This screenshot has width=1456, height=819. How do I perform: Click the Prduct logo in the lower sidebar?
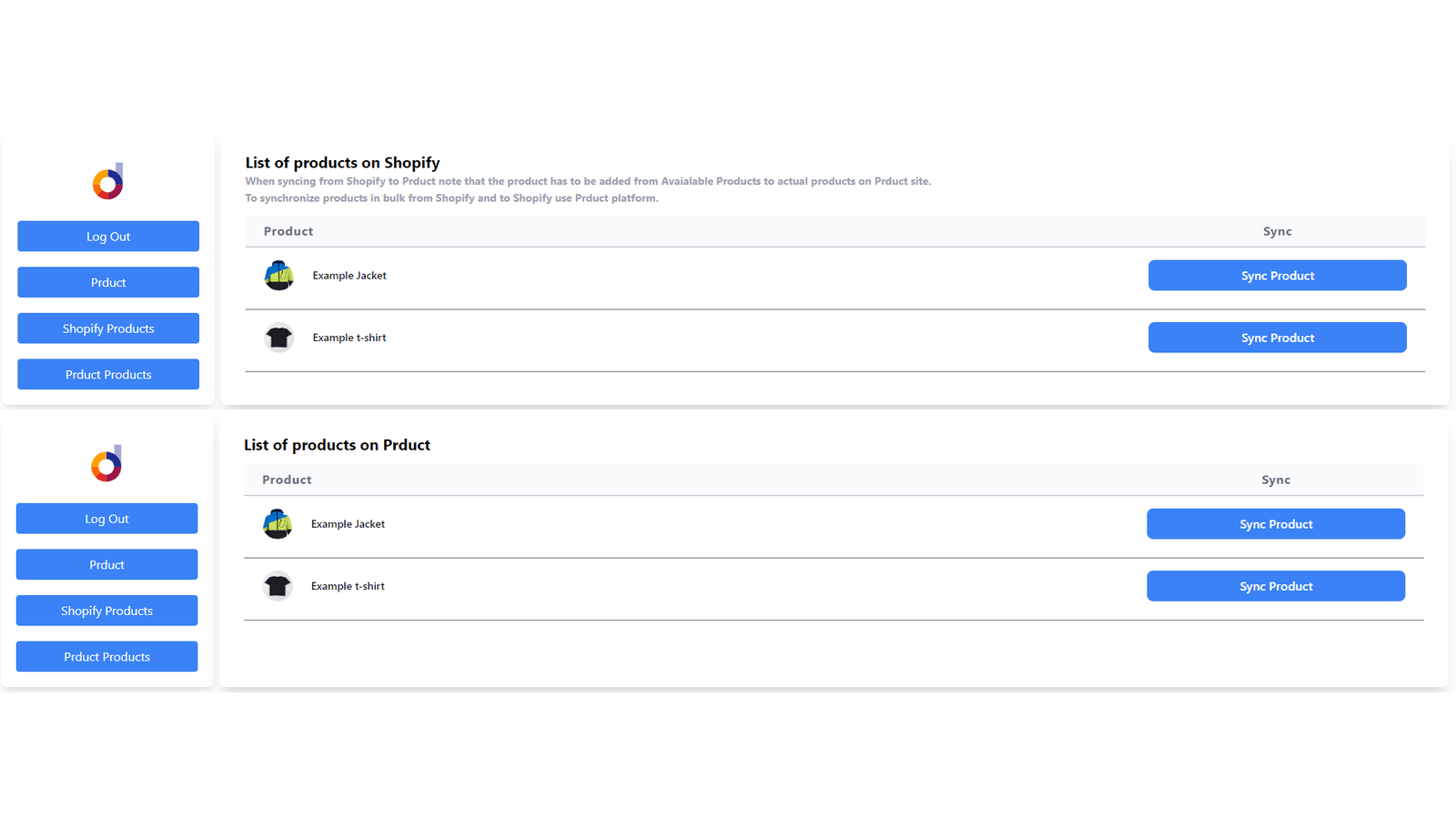(106, 463)
